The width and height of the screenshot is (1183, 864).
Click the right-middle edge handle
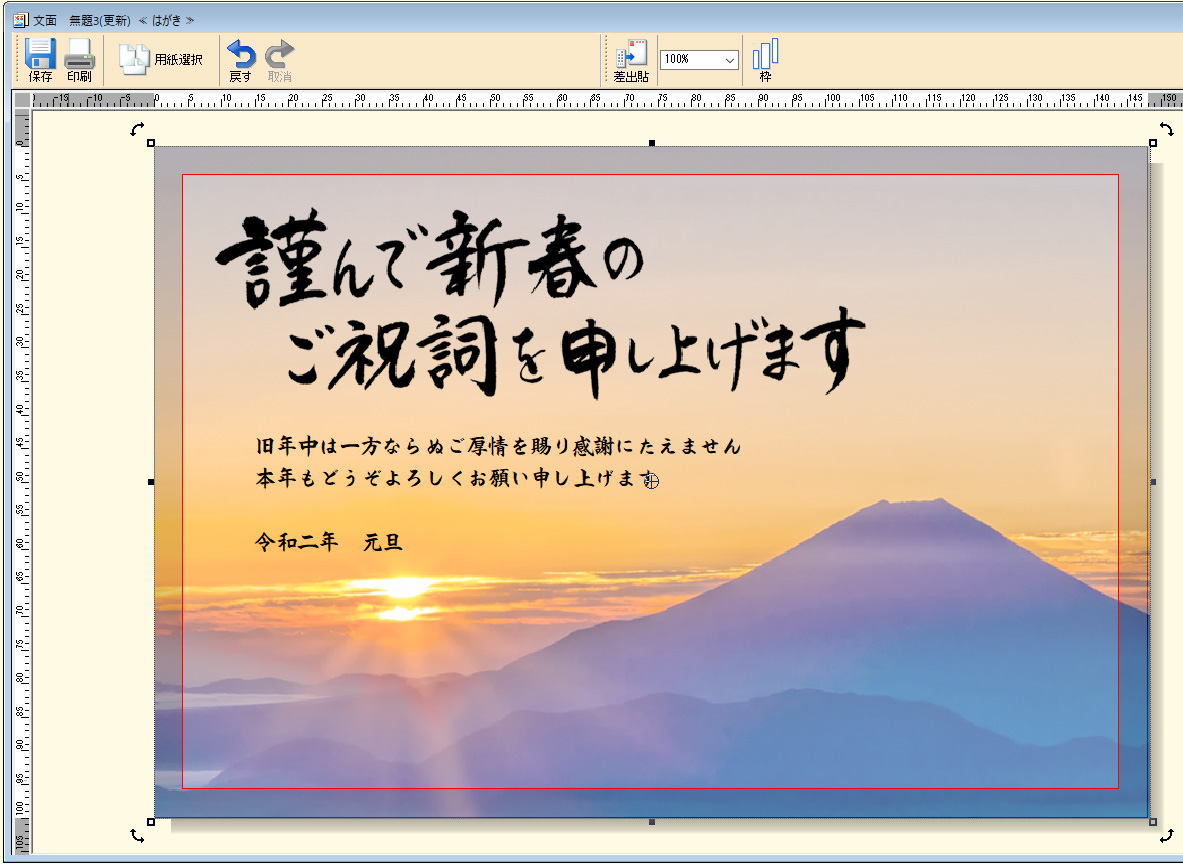point(1153,481)
